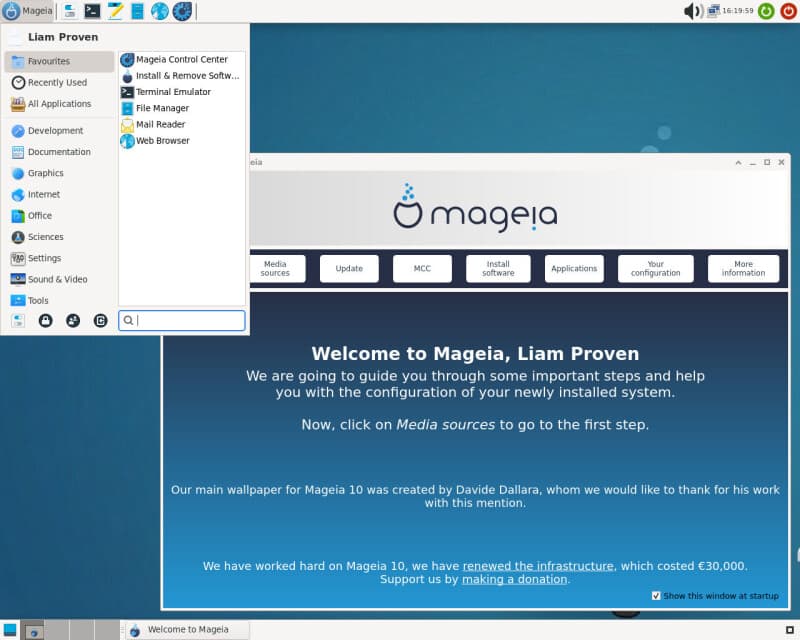The height and width of the screenshot is (640, 800).
Task: Click the lock screen icon in menu
Action: (45, 321)
